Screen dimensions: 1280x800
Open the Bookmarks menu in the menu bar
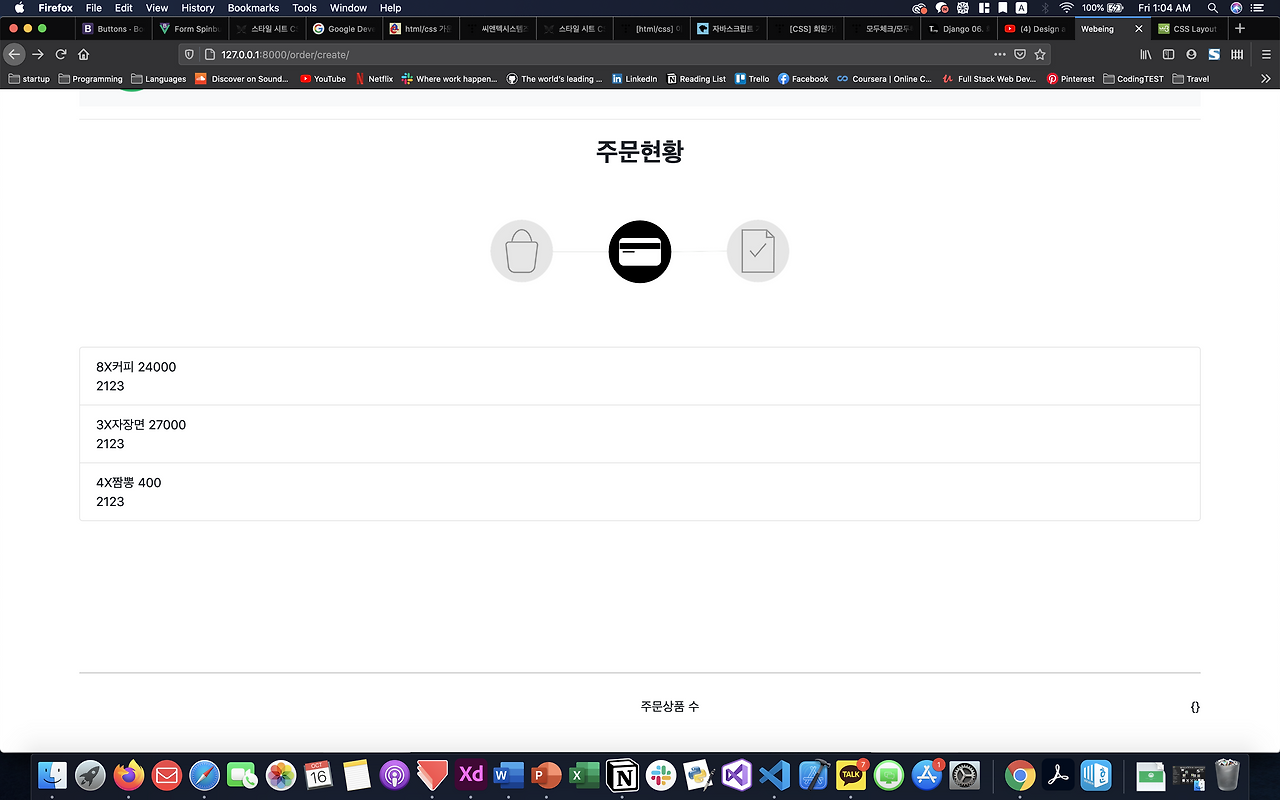(253, 8)
